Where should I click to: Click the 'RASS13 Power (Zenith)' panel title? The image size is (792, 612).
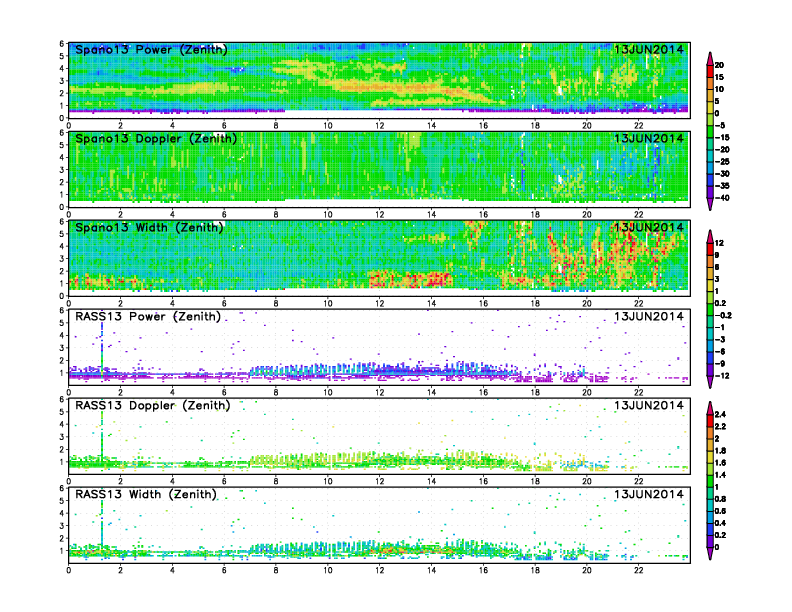click(147, 317)
